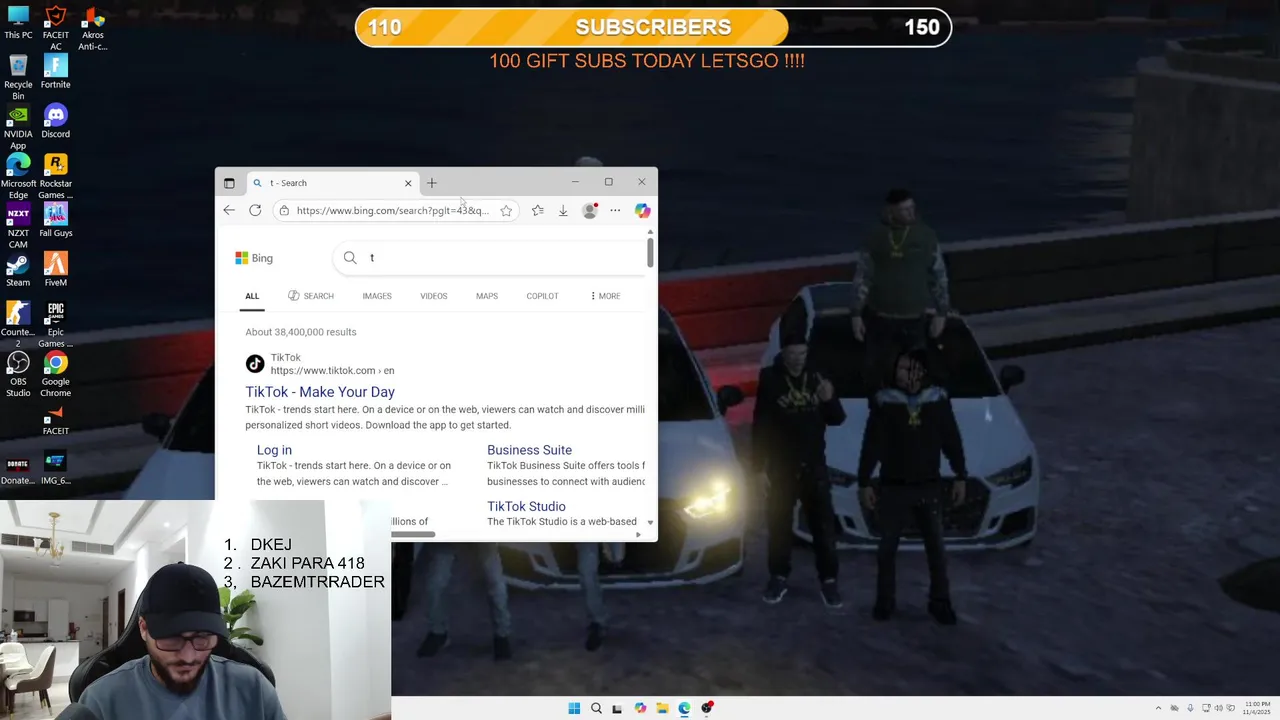Open Edge Downloads panel
This screenshot has height=720, width=1280.
(563, 210)
